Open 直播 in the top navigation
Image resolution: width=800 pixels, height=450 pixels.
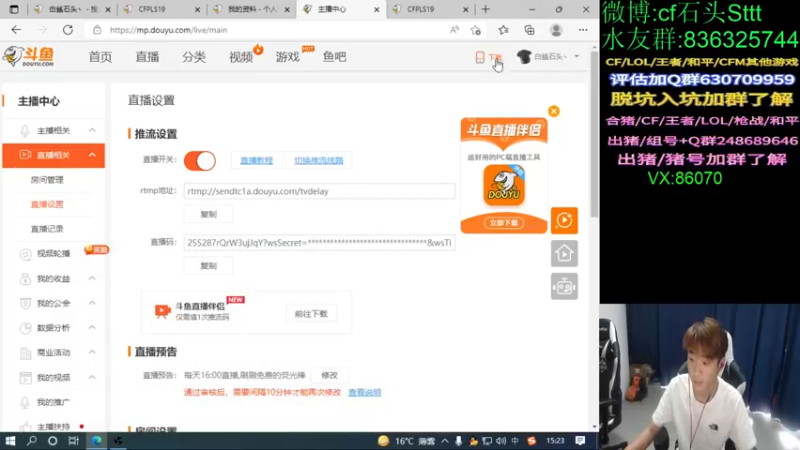tap(147, 57)
